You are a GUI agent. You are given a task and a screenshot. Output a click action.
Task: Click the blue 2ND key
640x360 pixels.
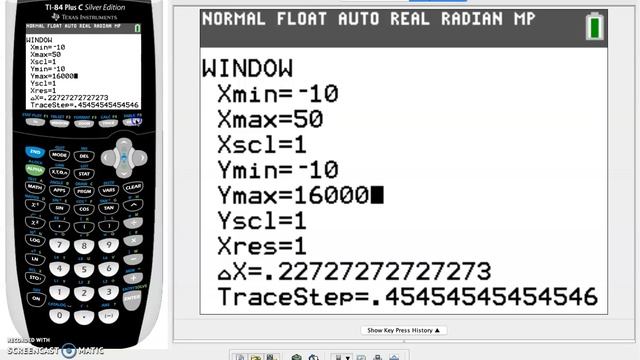pos(35,152)
